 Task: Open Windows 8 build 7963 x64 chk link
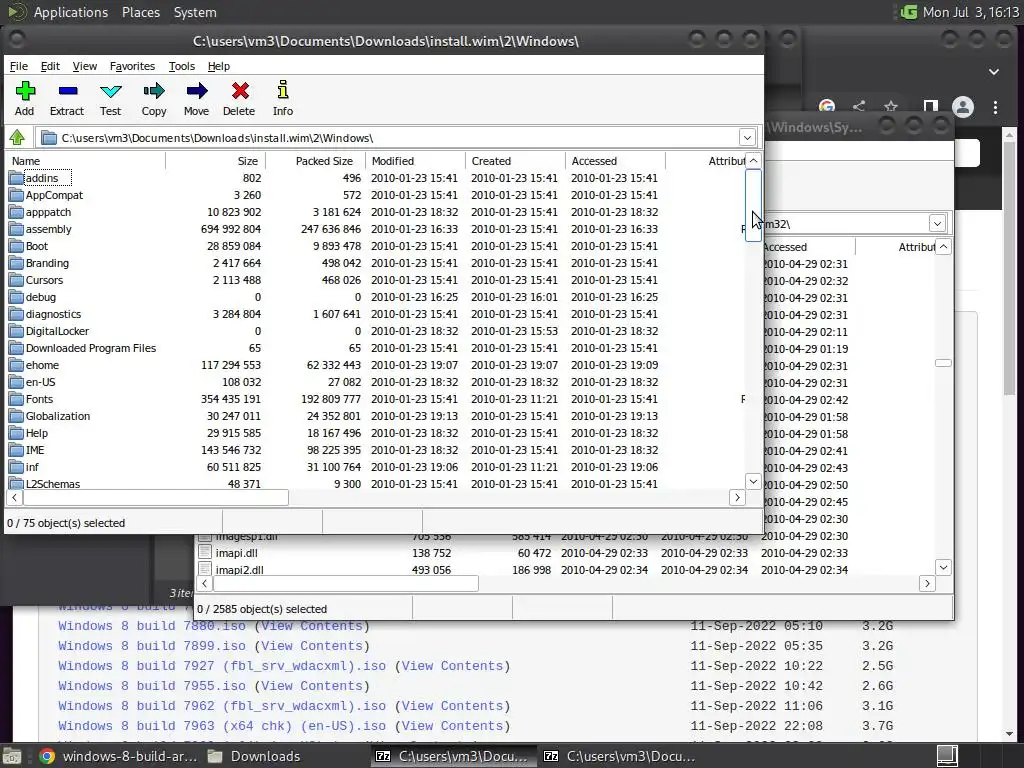(x=221, y=726)
